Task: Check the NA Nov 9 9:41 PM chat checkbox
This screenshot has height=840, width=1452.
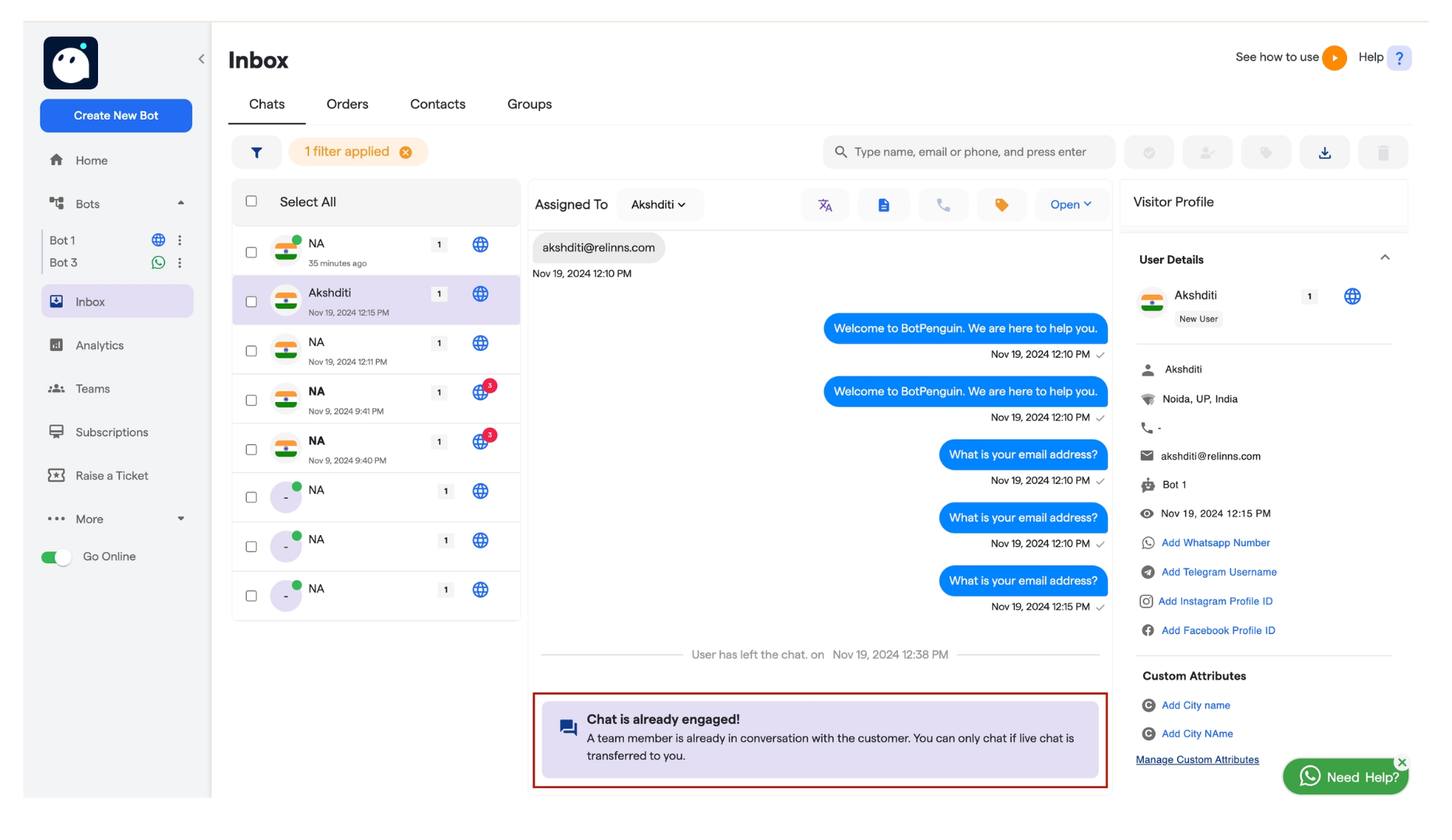Action: [251, 401]
